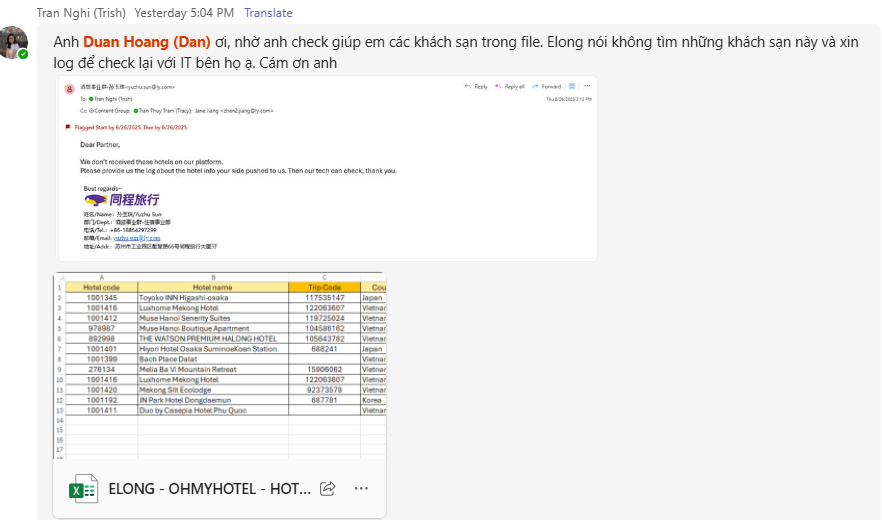This screenshot has width=882, height=520.
Task: Click trip code 15906062 cell
Action: pos(325,370)
